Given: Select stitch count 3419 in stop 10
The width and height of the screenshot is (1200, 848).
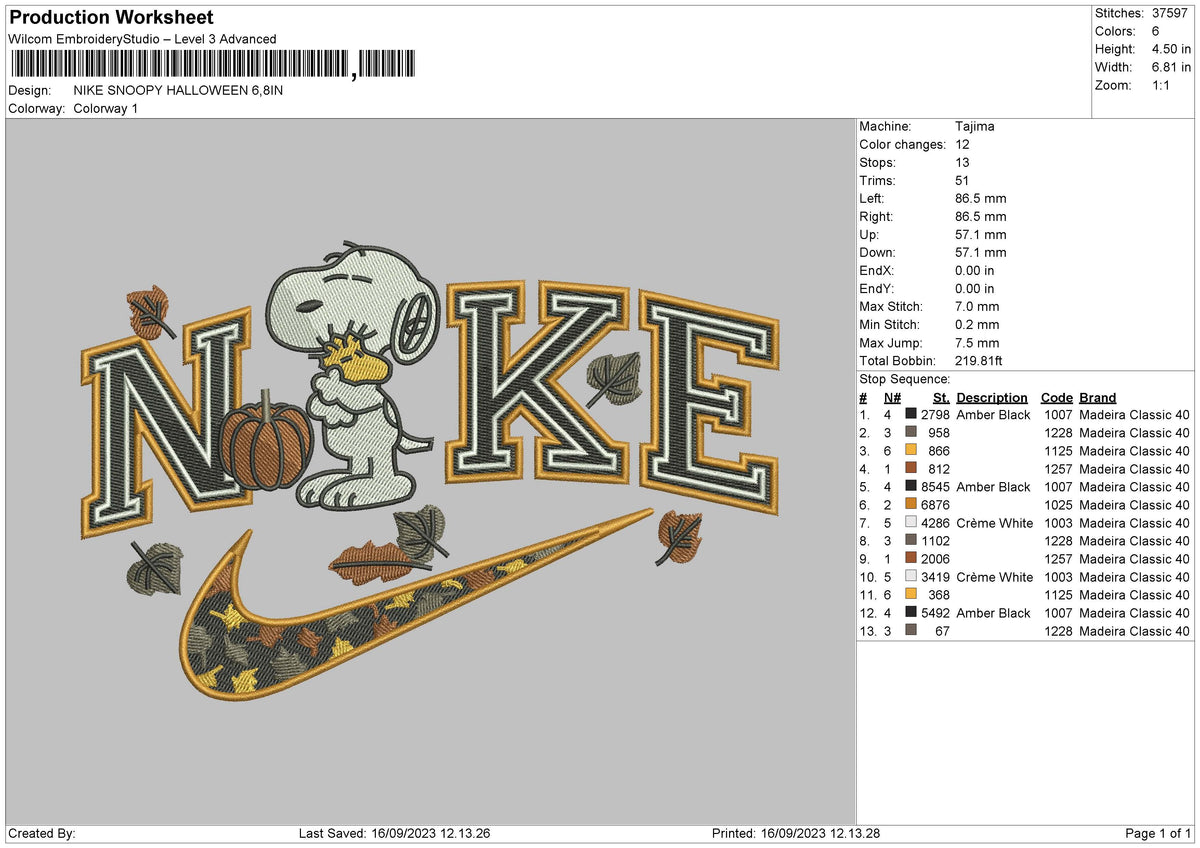Looking at the screenshot, I should (x=935, y=576).
